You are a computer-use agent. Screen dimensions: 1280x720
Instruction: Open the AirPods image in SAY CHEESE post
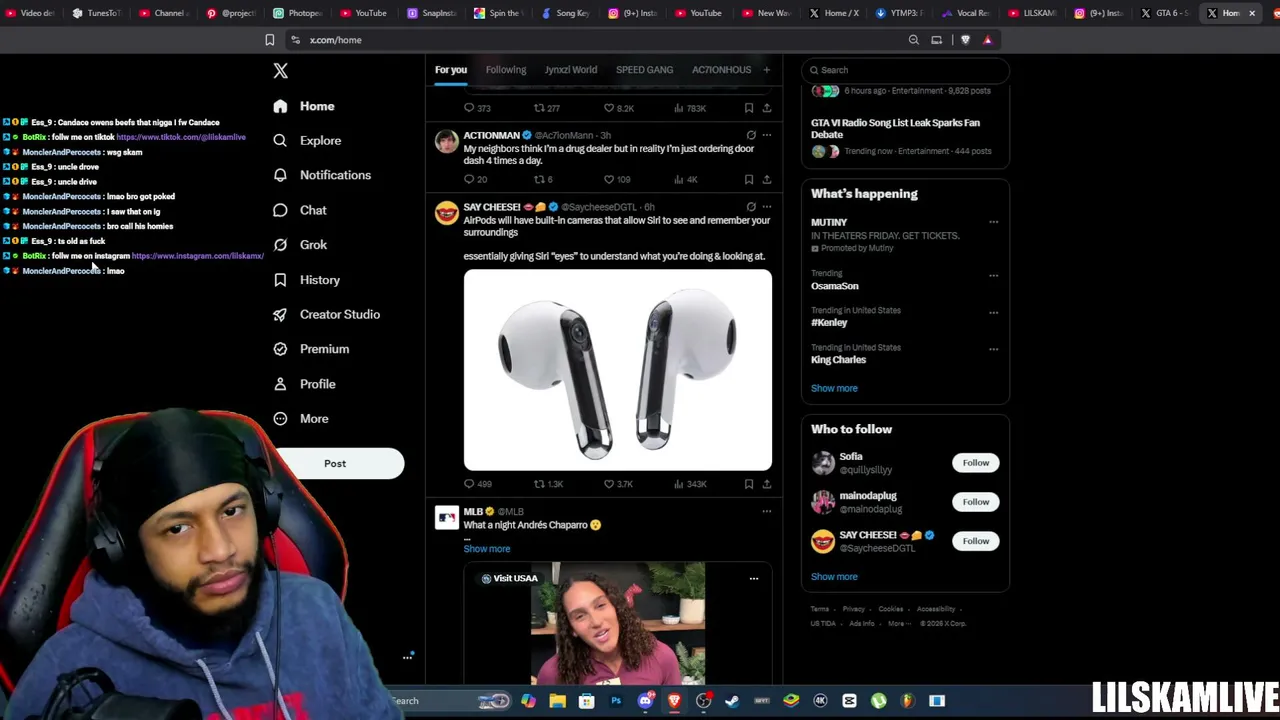[x=618, y=370]
